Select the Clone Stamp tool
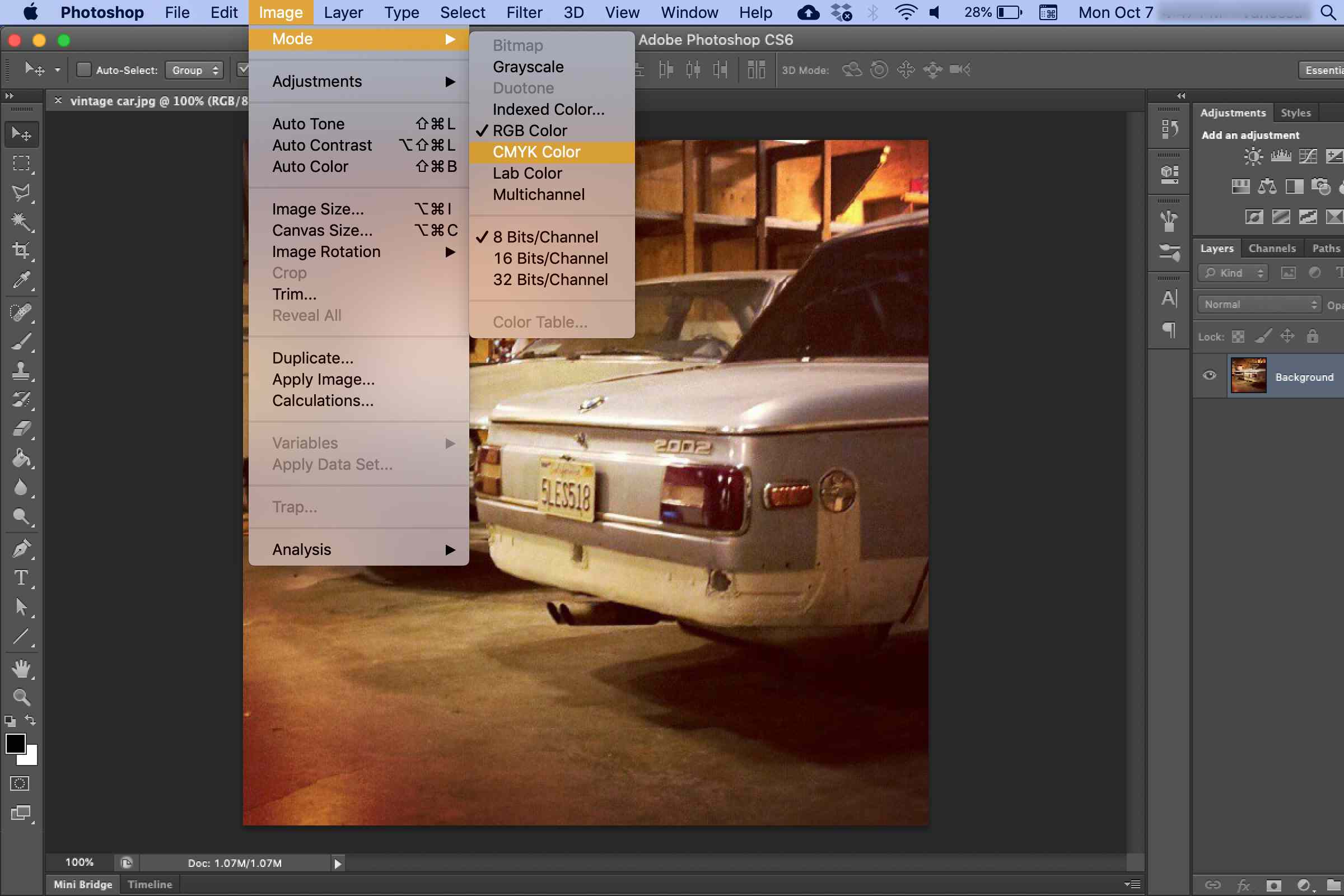This screenshot has height=896, width=1344. (x=22, y=370)
